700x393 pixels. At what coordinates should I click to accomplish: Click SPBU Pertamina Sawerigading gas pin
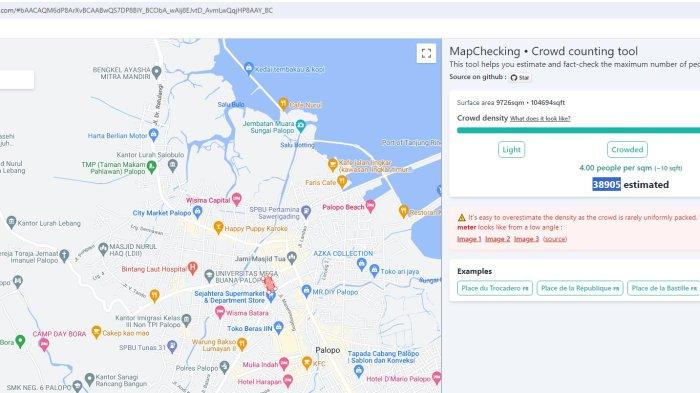[x=306, y=211]
